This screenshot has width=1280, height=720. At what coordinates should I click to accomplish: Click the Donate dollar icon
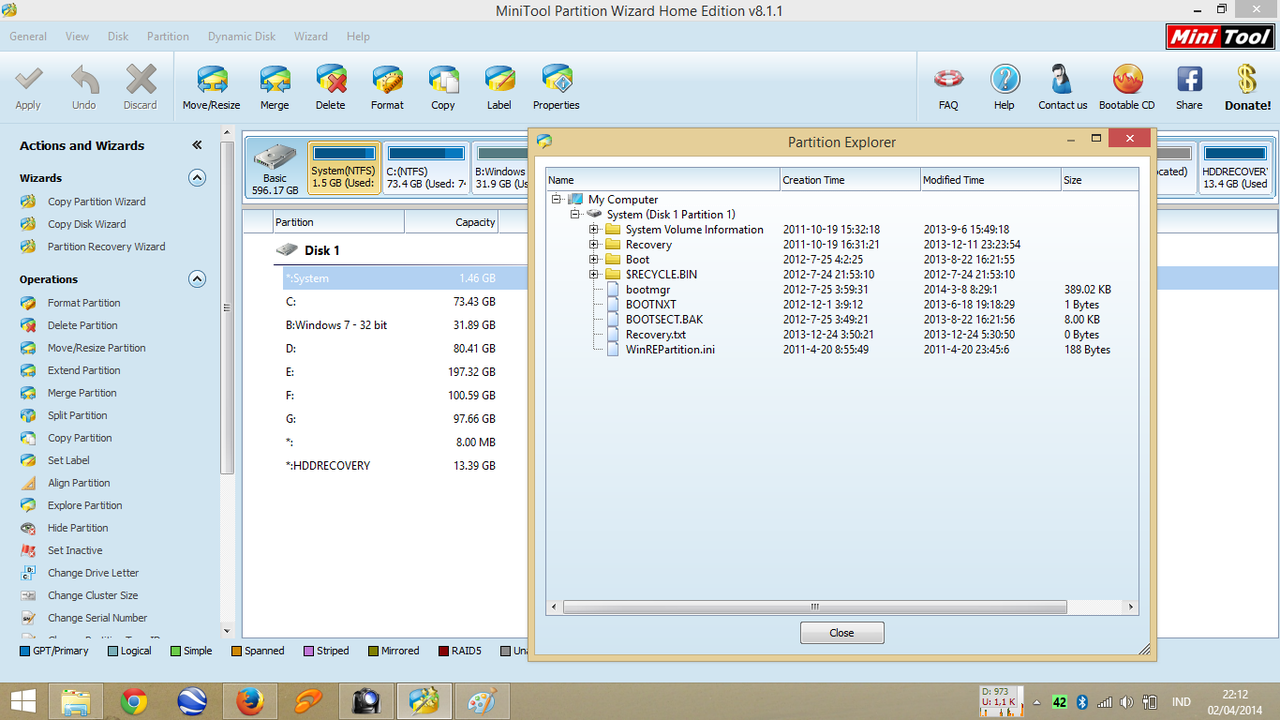click(1246, 79)
